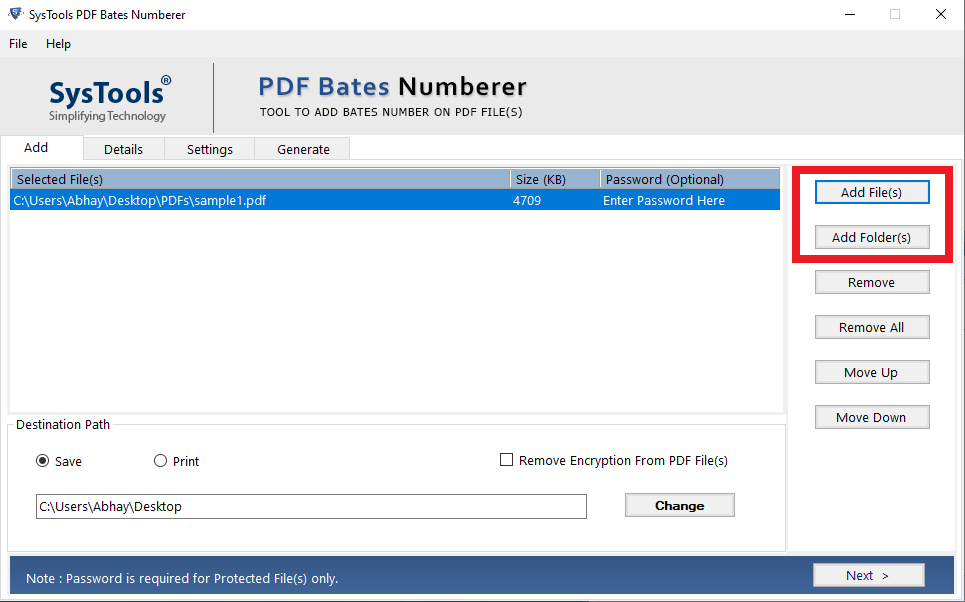Enable Remove Encryption From PDF File(s) checkbox

pos(507,460)
